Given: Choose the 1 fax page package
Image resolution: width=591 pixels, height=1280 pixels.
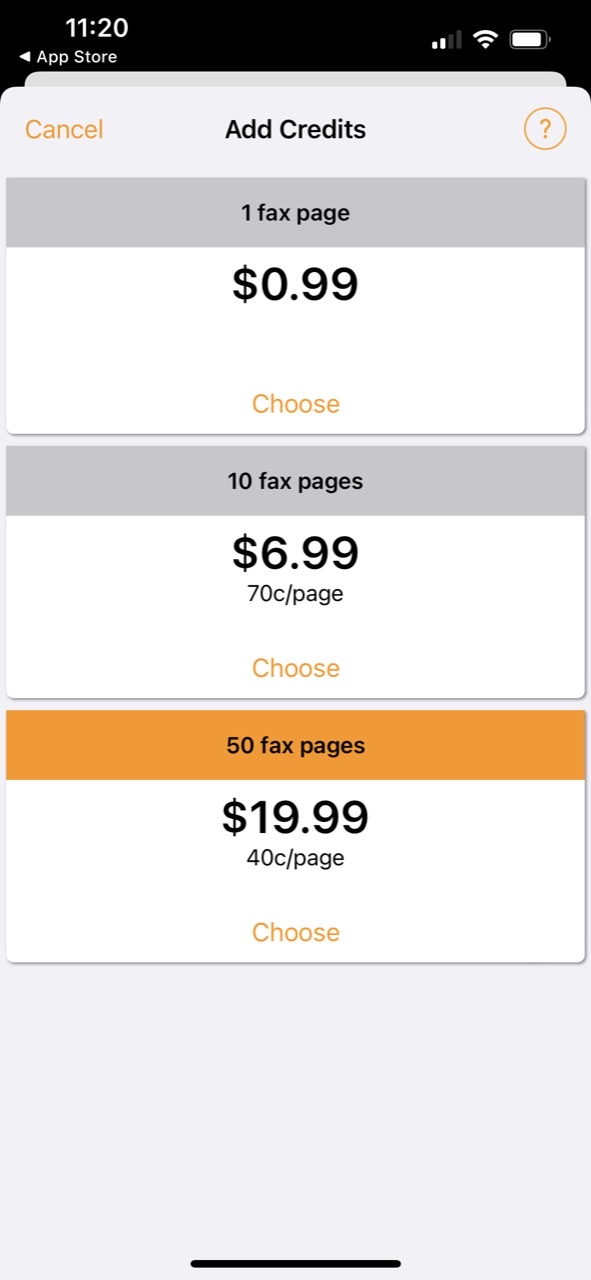Looking at the screenshot, I should (296, 404).
